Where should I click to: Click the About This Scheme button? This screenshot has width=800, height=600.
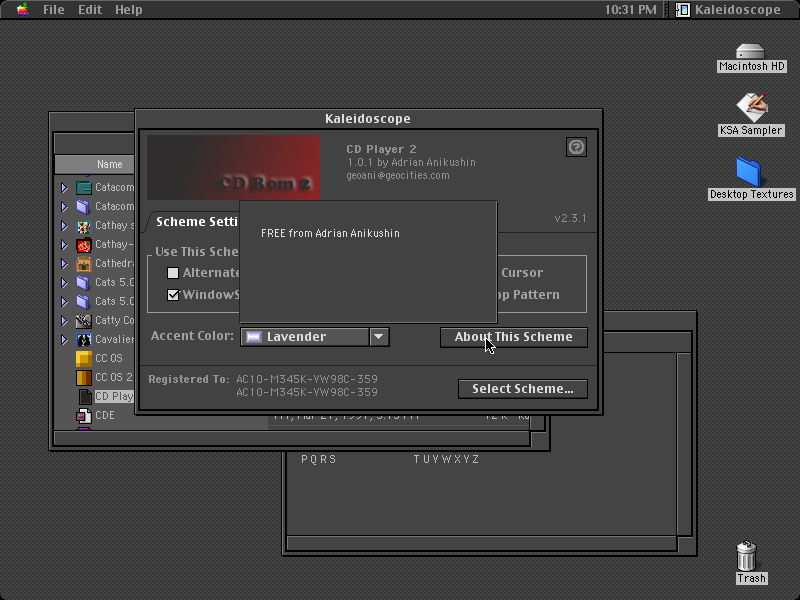(514, 337)
